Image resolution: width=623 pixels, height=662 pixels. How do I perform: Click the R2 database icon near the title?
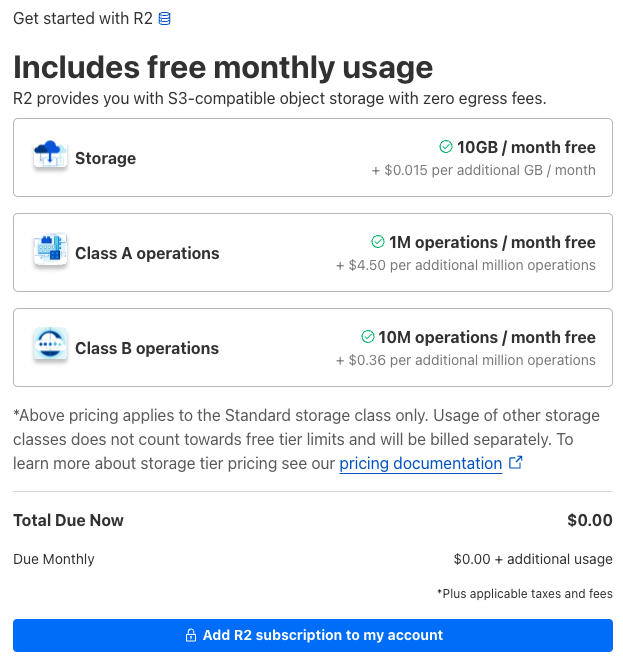[165, 19]
